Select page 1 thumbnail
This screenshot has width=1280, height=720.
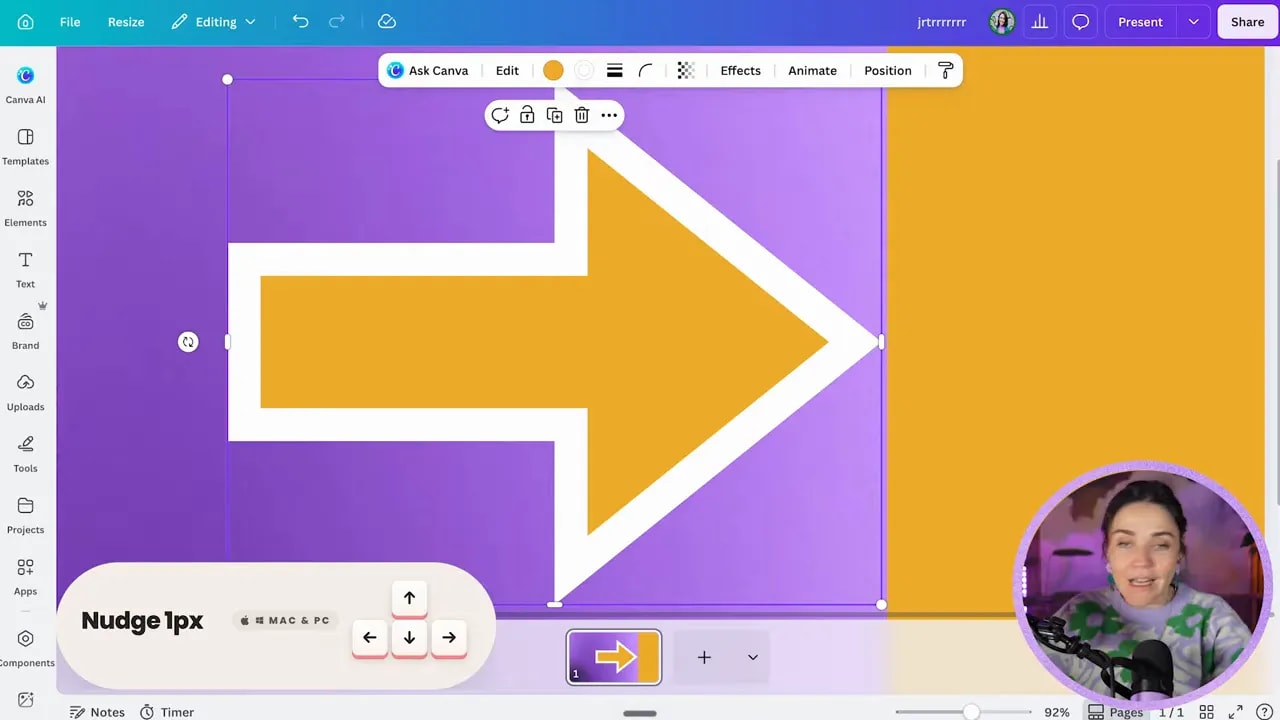pyautogui.click(x=614, y=657)
